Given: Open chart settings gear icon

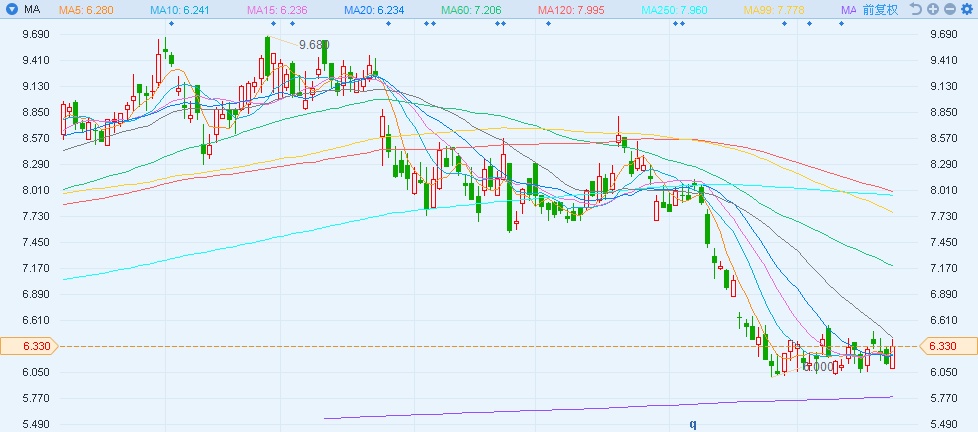Looking at the screenshot, I should 966,9.
